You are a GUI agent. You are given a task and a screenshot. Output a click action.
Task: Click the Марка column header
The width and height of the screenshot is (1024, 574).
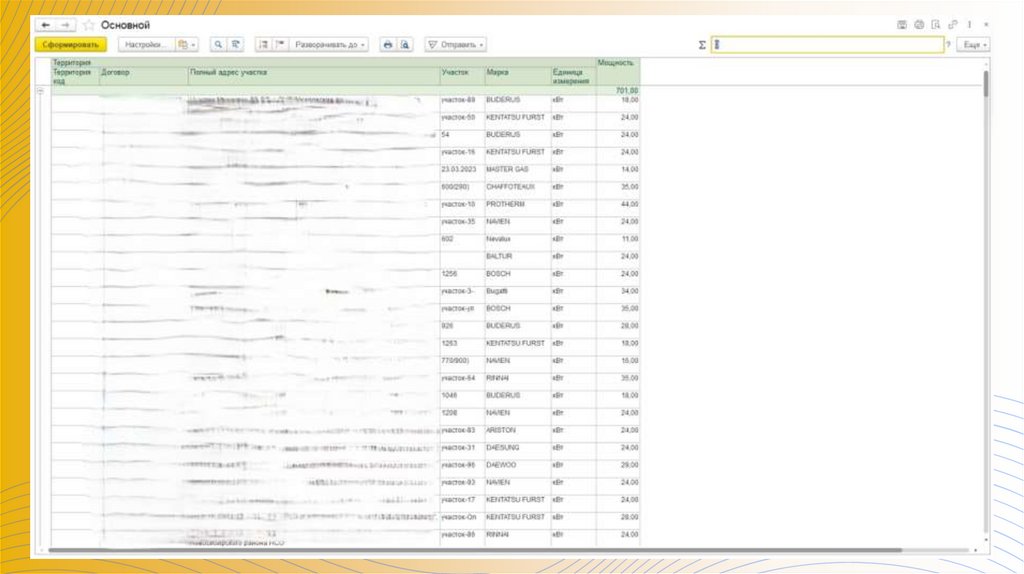tap(518, 76)
